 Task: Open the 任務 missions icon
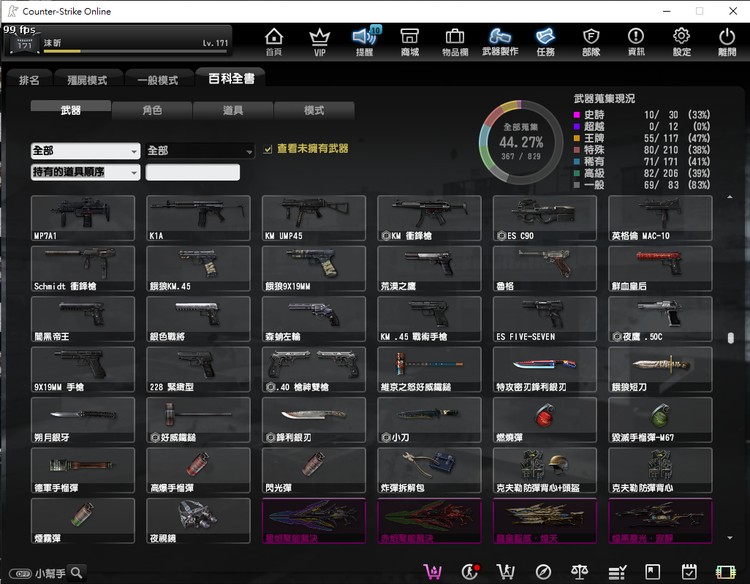click(545, 42)
